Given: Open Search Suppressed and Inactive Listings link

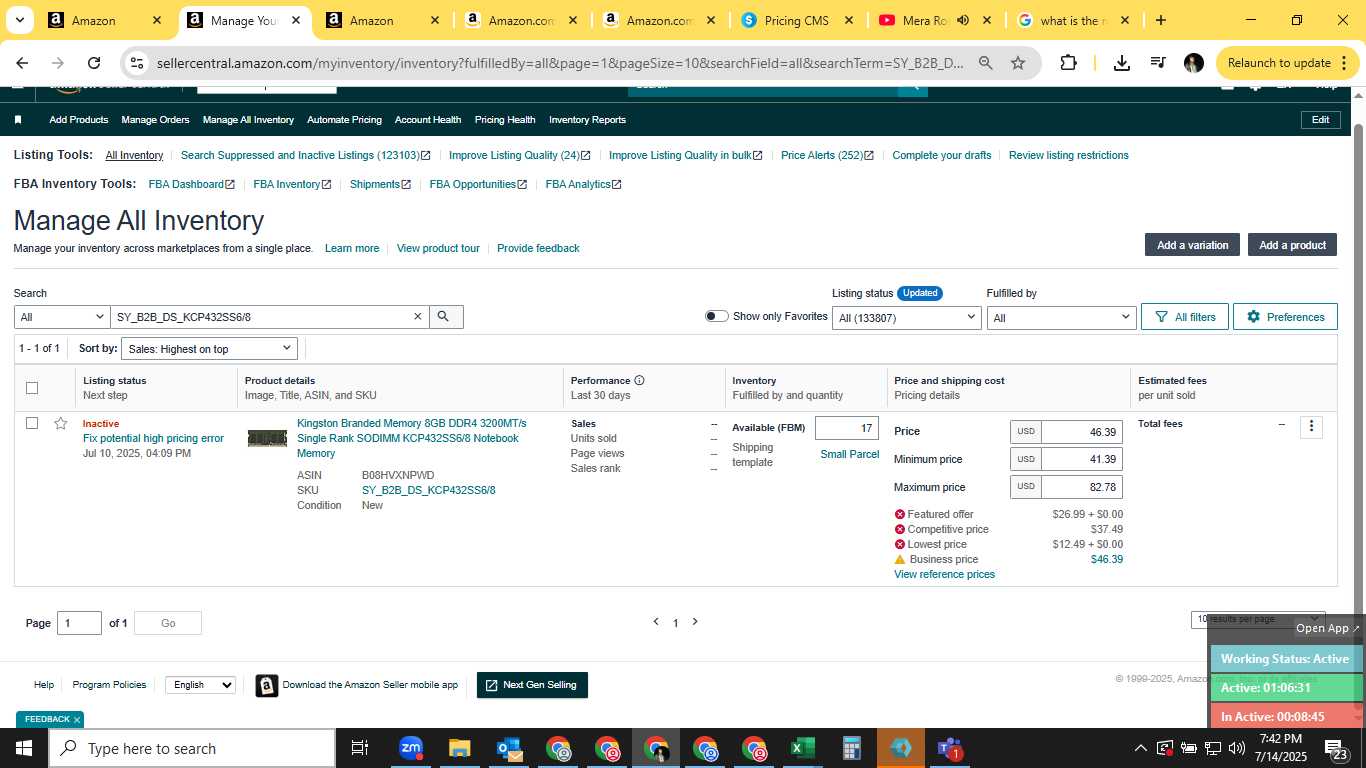Looking at the screenshot, I should pos(305,155).
